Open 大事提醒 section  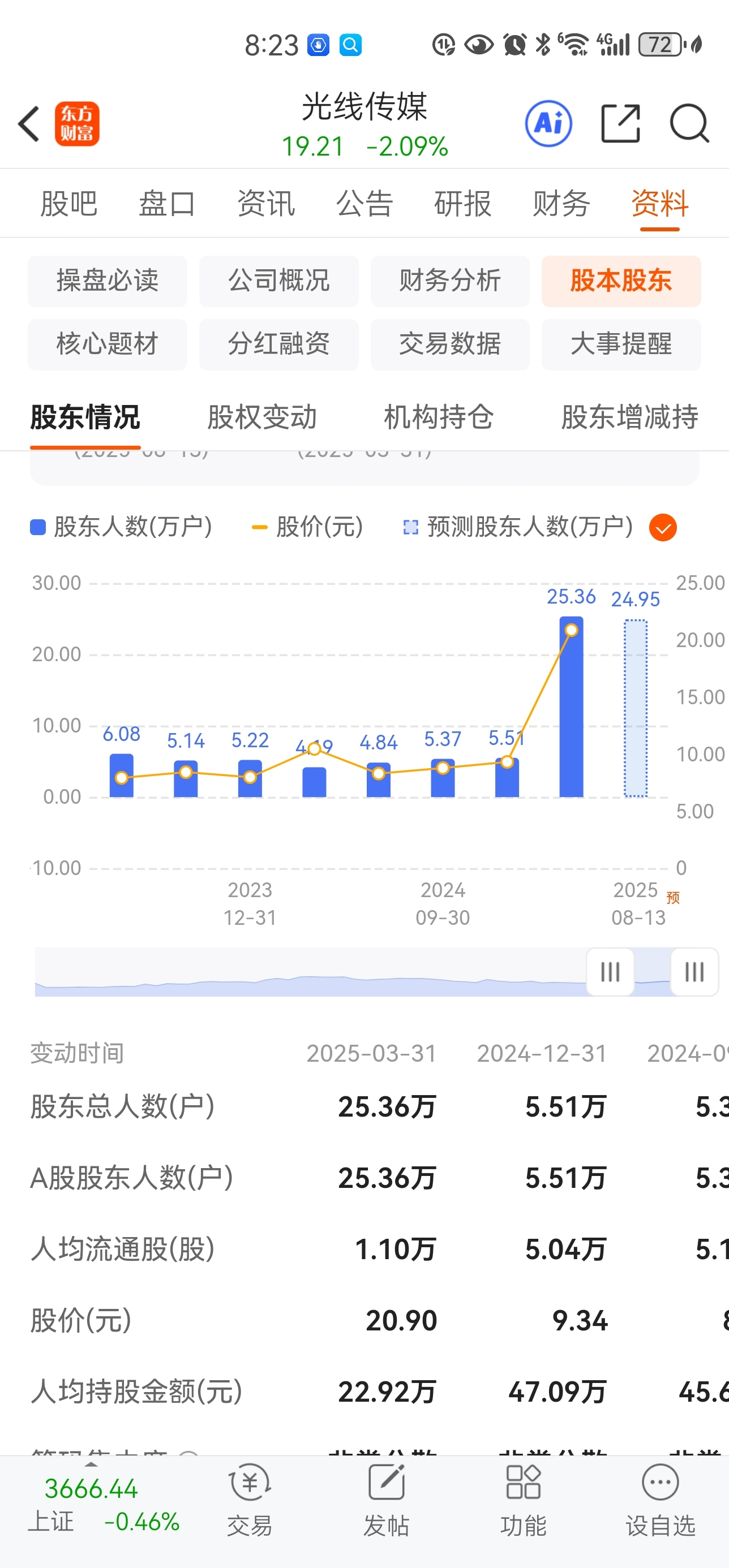coord(621,344)
